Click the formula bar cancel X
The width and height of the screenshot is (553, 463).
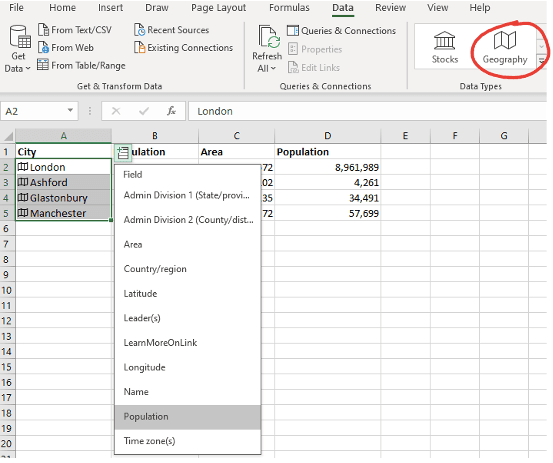tap(116, 111)
